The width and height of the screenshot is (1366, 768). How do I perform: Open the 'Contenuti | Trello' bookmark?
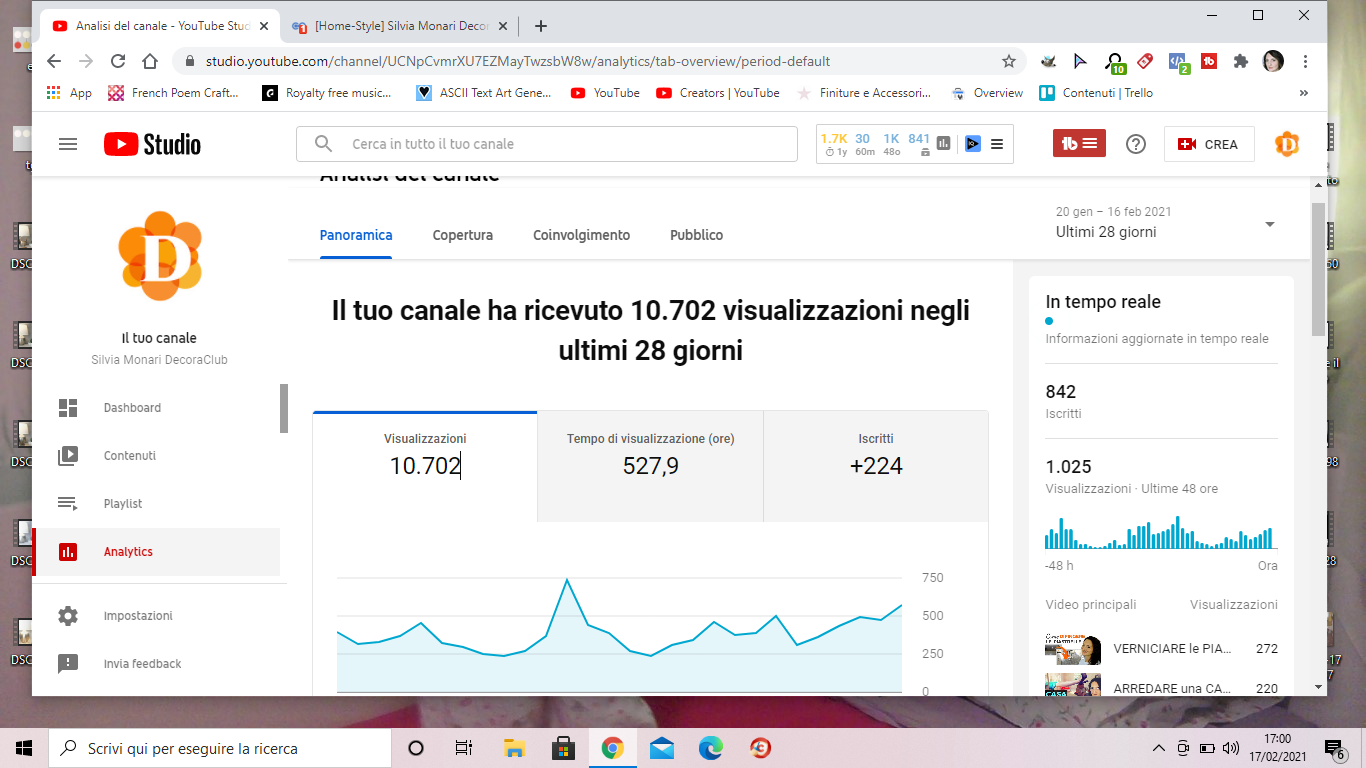coord(1097,93)
